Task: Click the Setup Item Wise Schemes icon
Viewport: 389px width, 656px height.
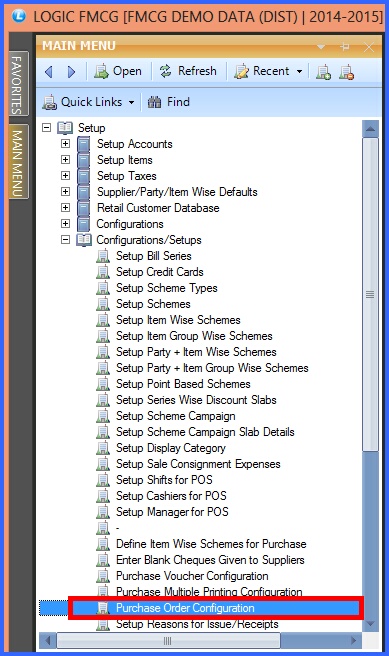Action: coord(103,320)
